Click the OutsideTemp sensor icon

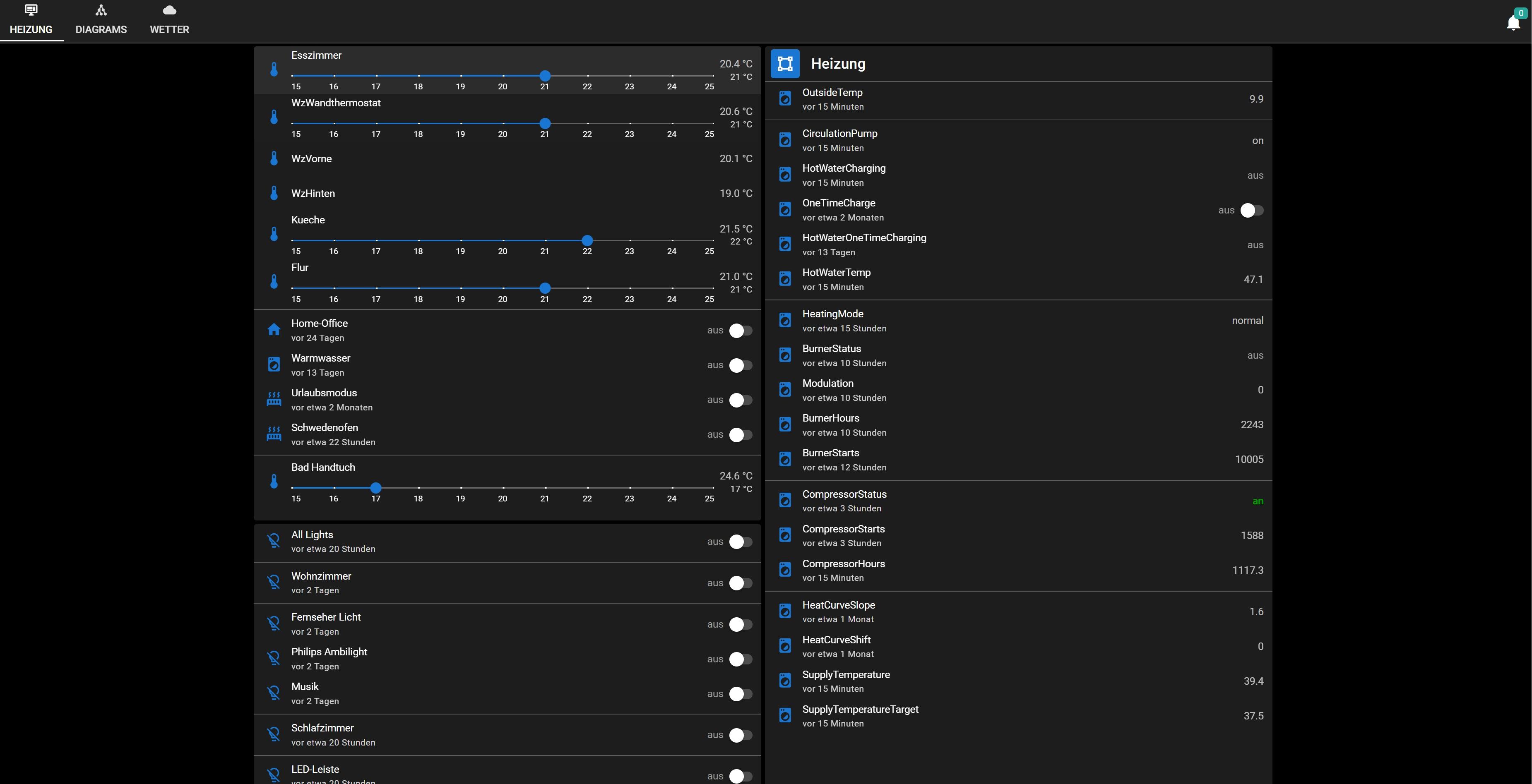pyautogui.click(x=784, y=98)
